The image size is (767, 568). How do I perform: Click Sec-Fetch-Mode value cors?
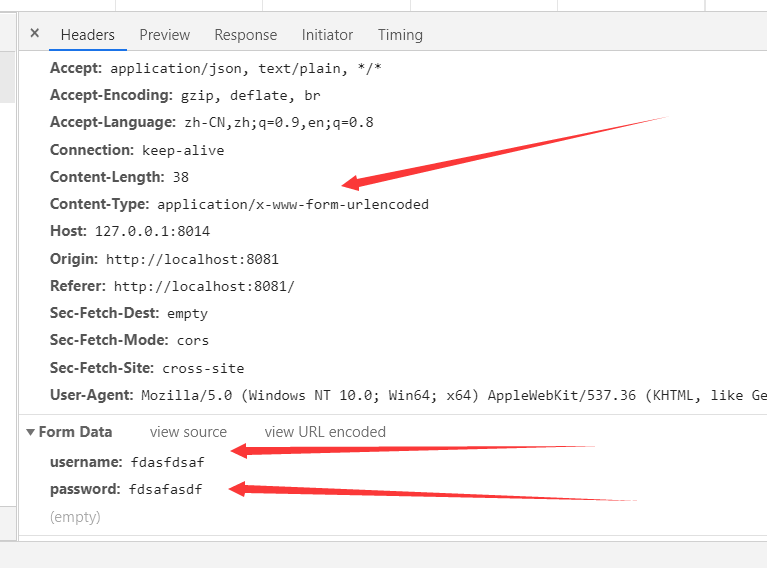(193, 341)
